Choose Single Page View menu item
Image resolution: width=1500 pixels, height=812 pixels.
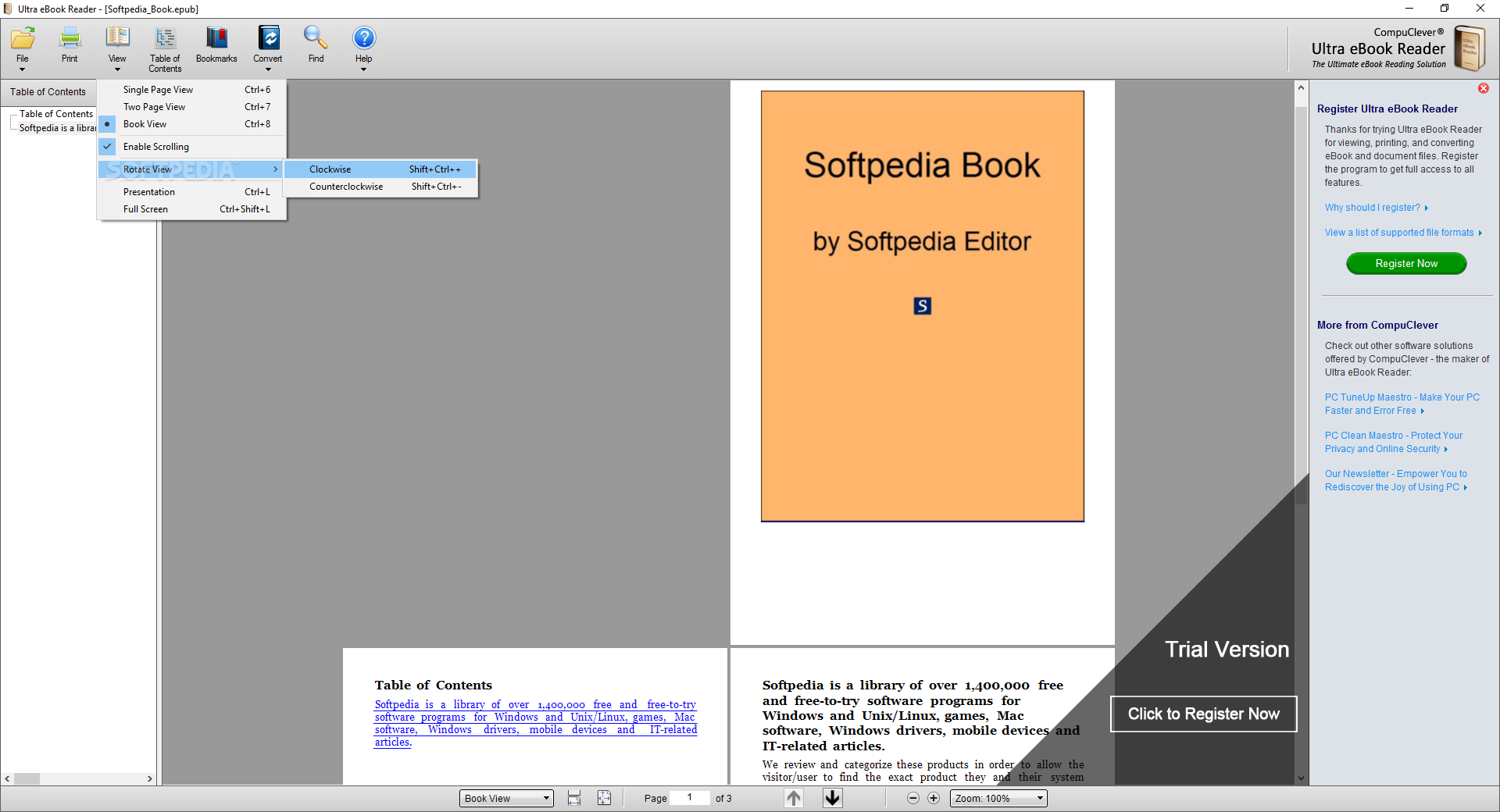point(192,90)
